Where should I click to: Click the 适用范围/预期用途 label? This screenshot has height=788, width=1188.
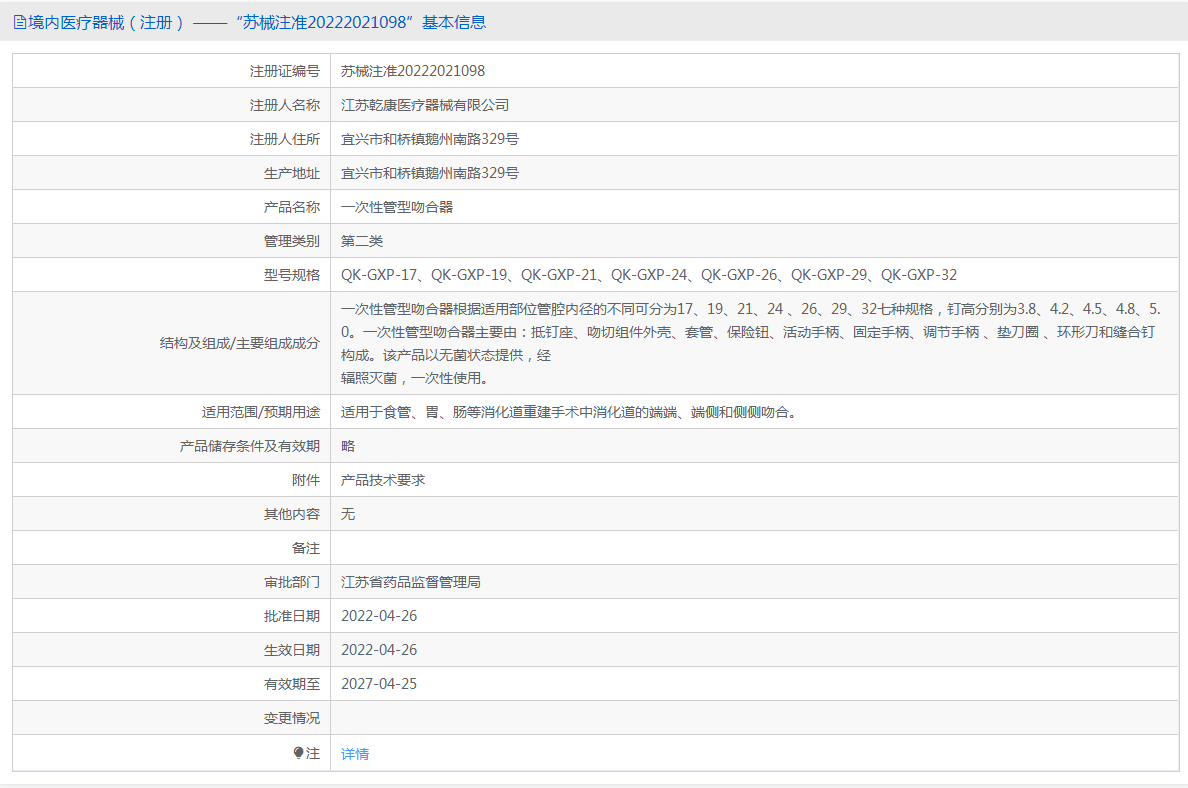click(261, 412)
